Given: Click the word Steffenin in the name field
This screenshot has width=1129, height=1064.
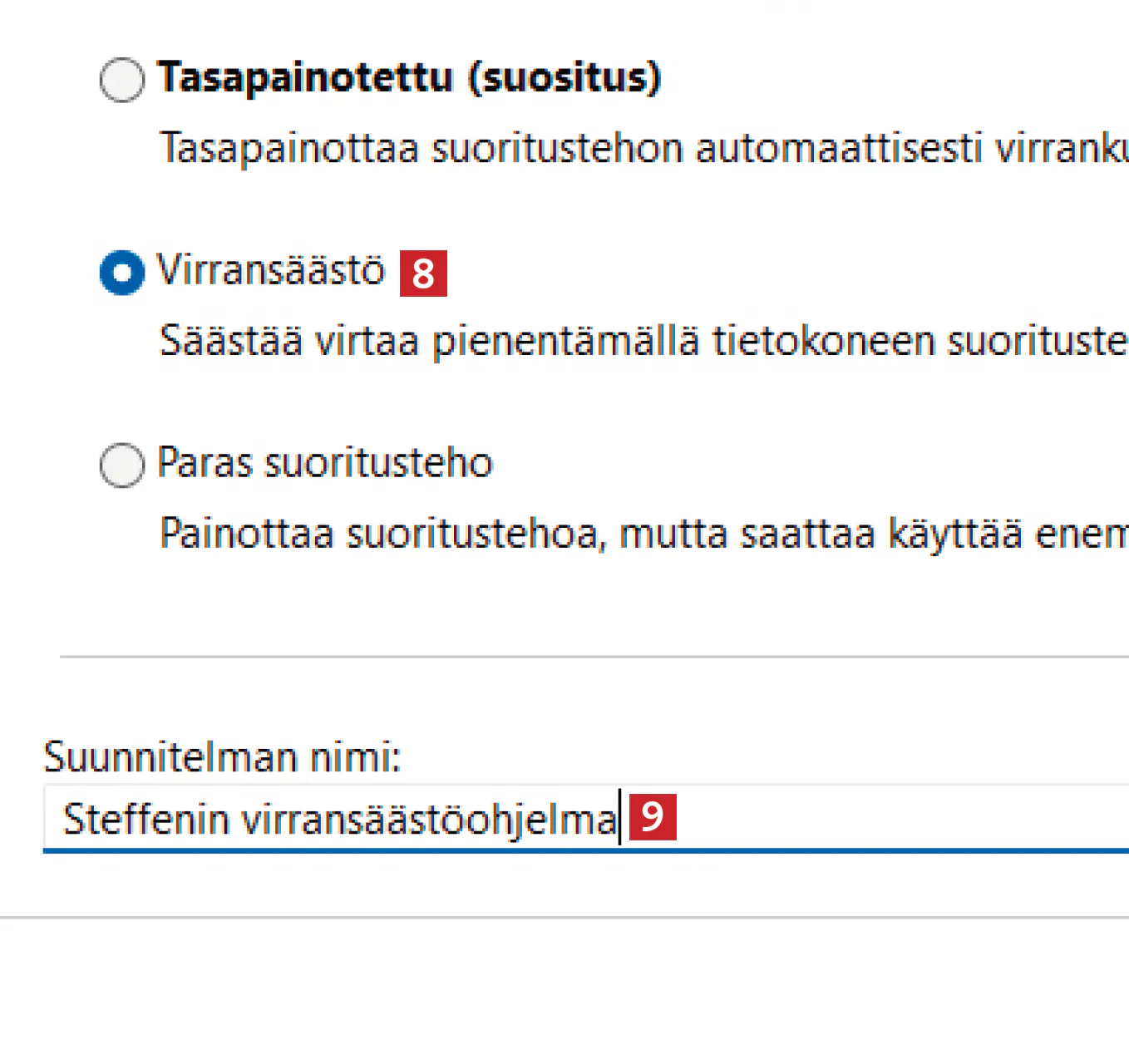Looking at the screenshot, I should tap(146, 820).
